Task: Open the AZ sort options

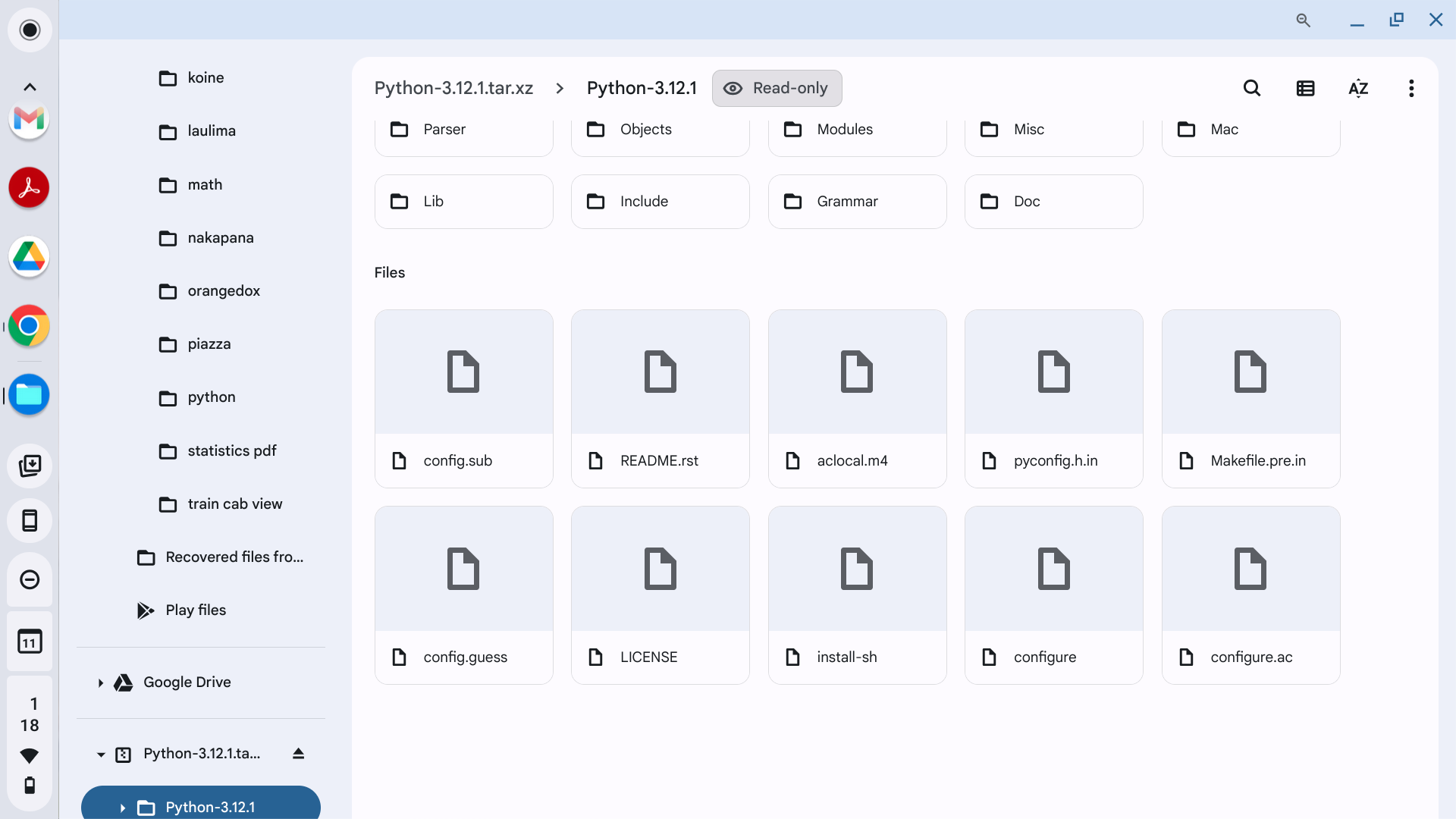Action: (1358, 89)
